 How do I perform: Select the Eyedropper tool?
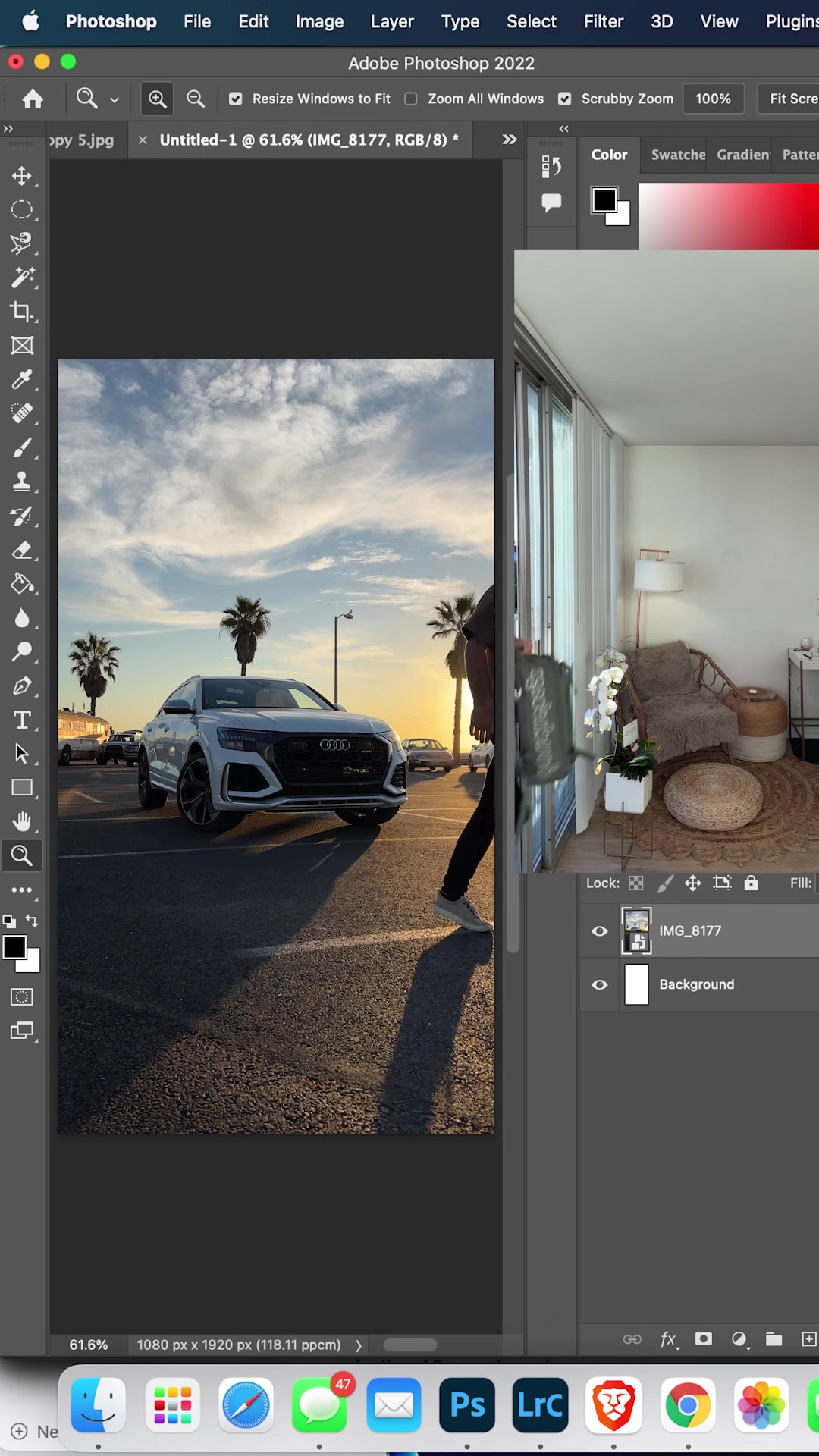coord(21,379)
